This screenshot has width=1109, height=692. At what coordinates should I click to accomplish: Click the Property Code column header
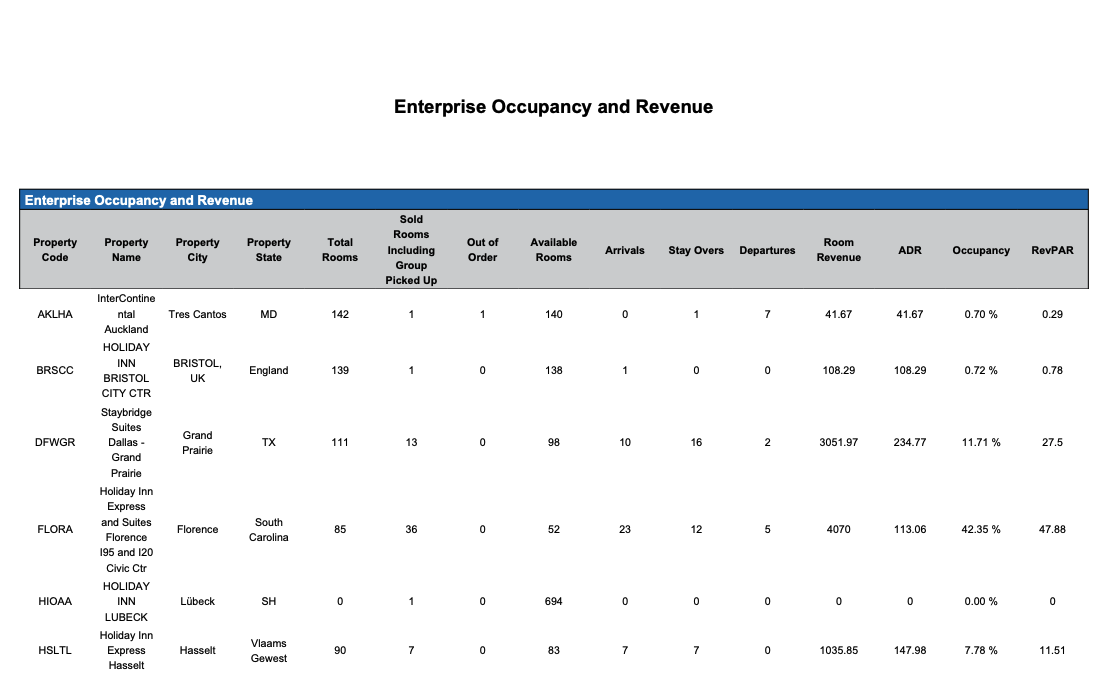[55, 250]
